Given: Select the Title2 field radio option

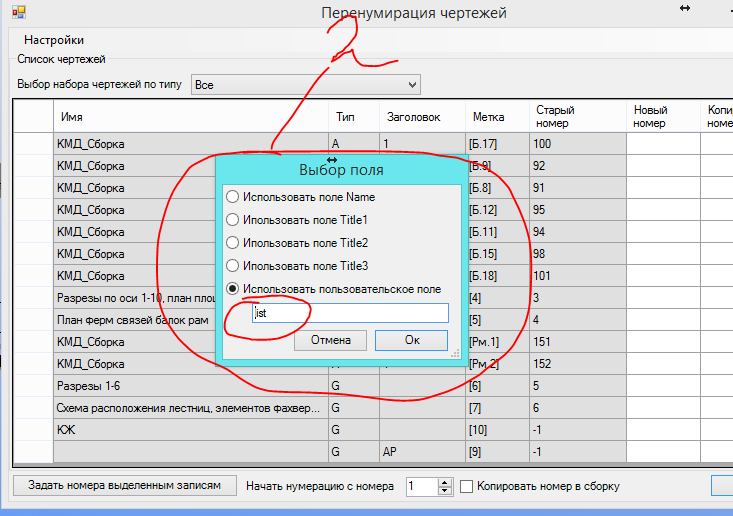Looking at the screenshot, I should click(x=233, y=243).
